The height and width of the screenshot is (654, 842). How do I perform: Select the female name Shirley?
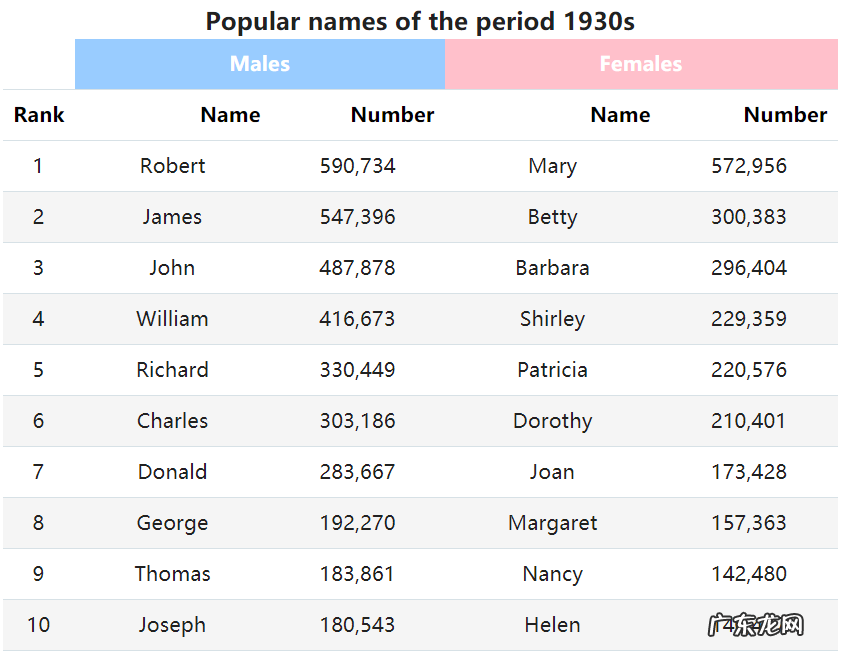[x=552, y=319]
